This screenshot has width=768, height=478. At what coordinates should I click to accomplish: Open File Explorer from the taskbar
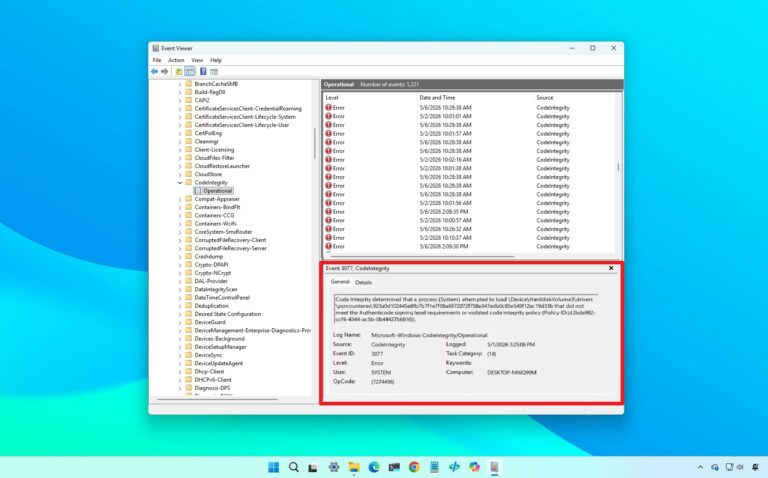pos(354,467)
